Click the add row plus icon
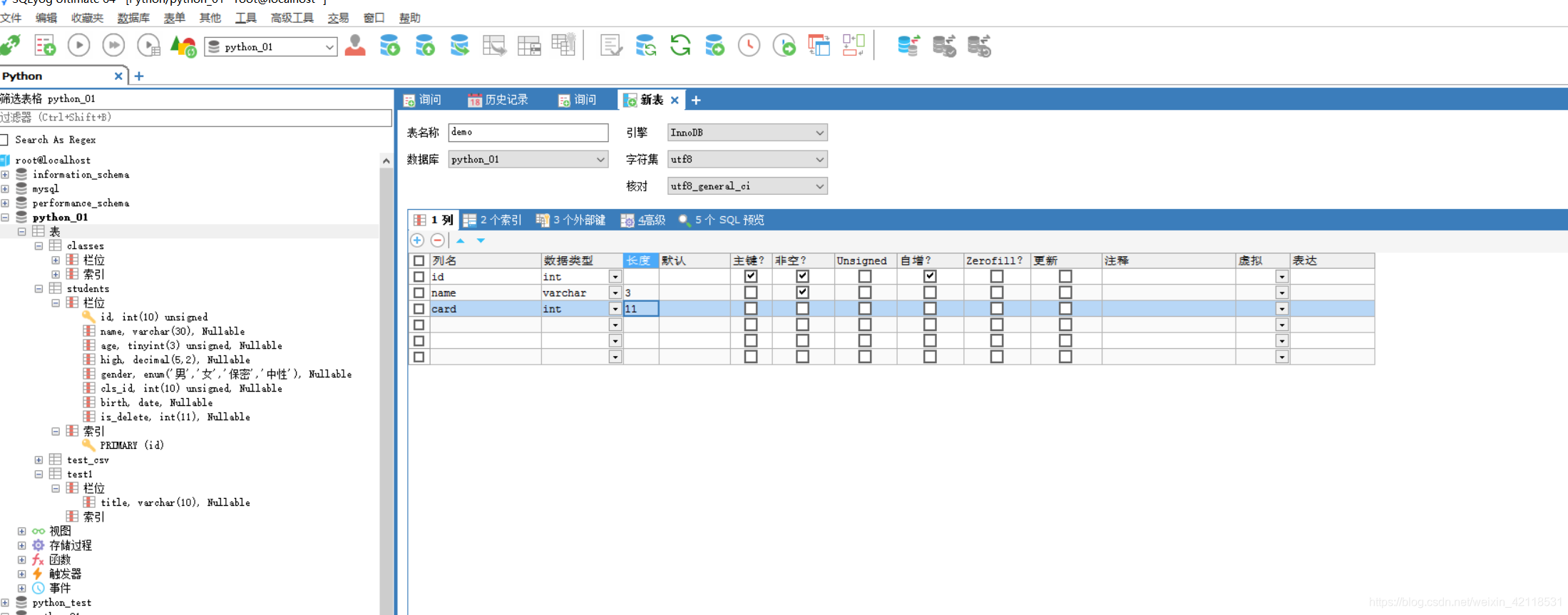 [417, 240]
